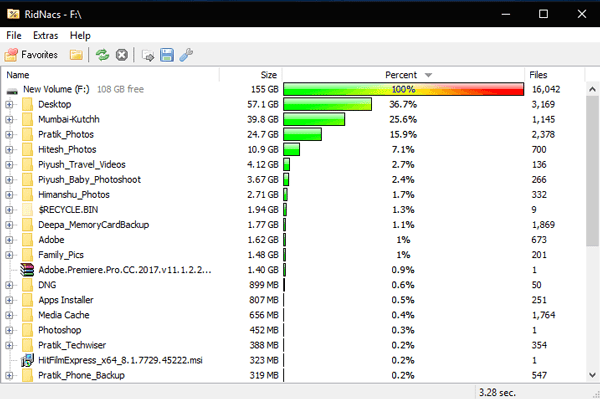This screenshot has width=600, height=399.
Task: Save results with the floppy disk icon
Action: 167,55
